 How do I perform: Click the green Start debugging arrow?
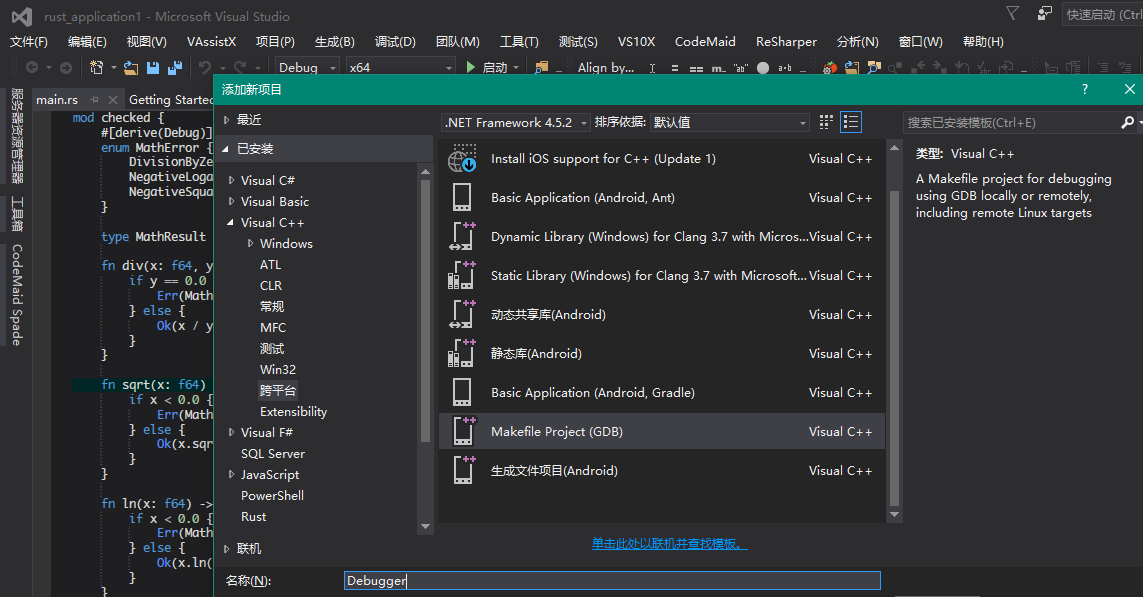471,67
